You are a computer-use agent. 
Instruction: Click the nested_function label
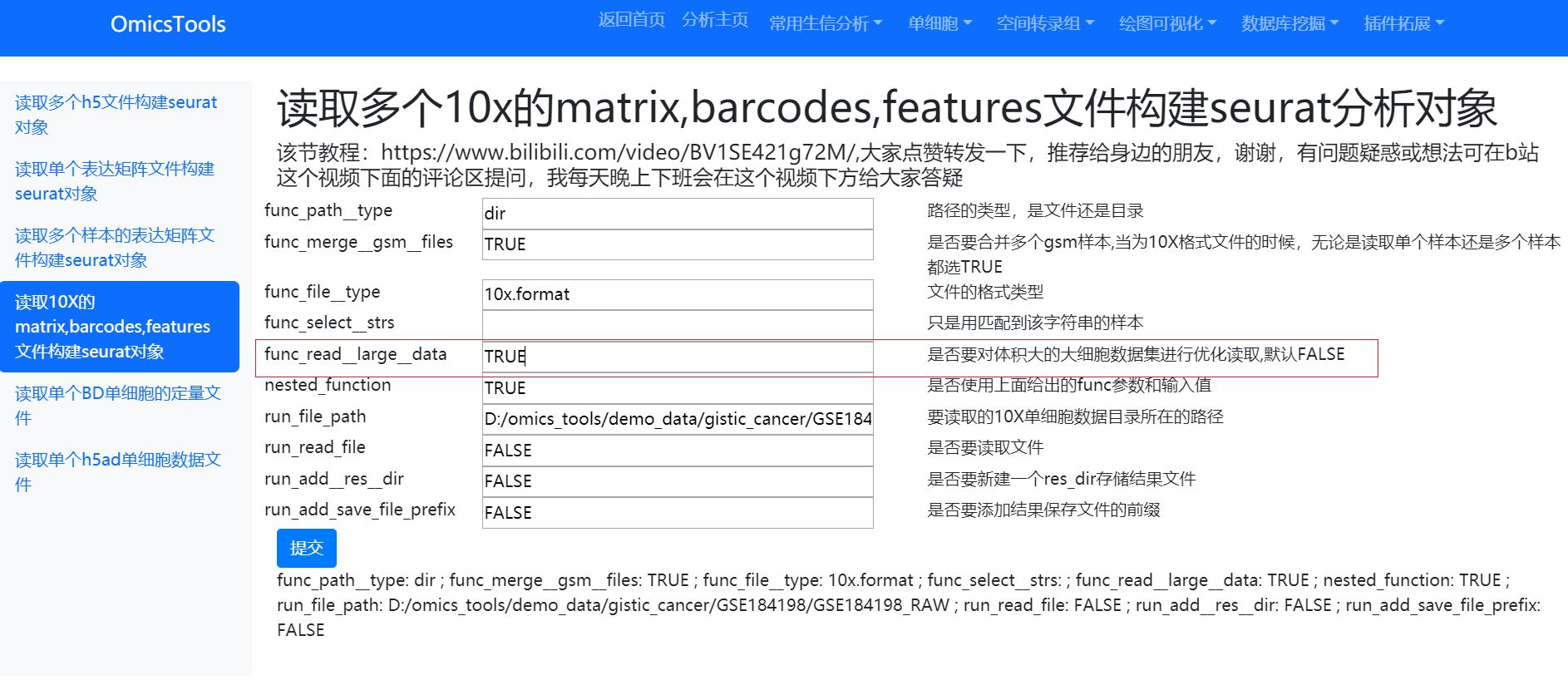click(328, 385)
